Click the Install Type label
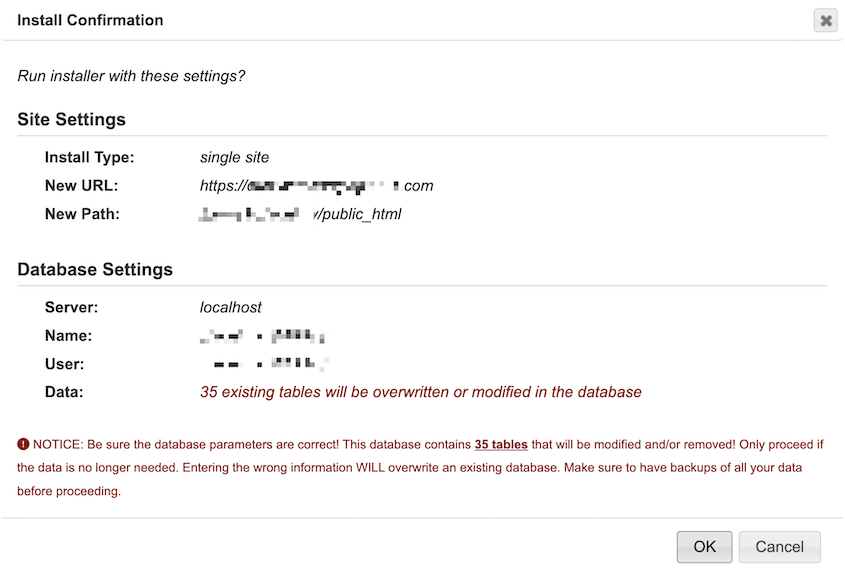 click(x=89, y=157)
